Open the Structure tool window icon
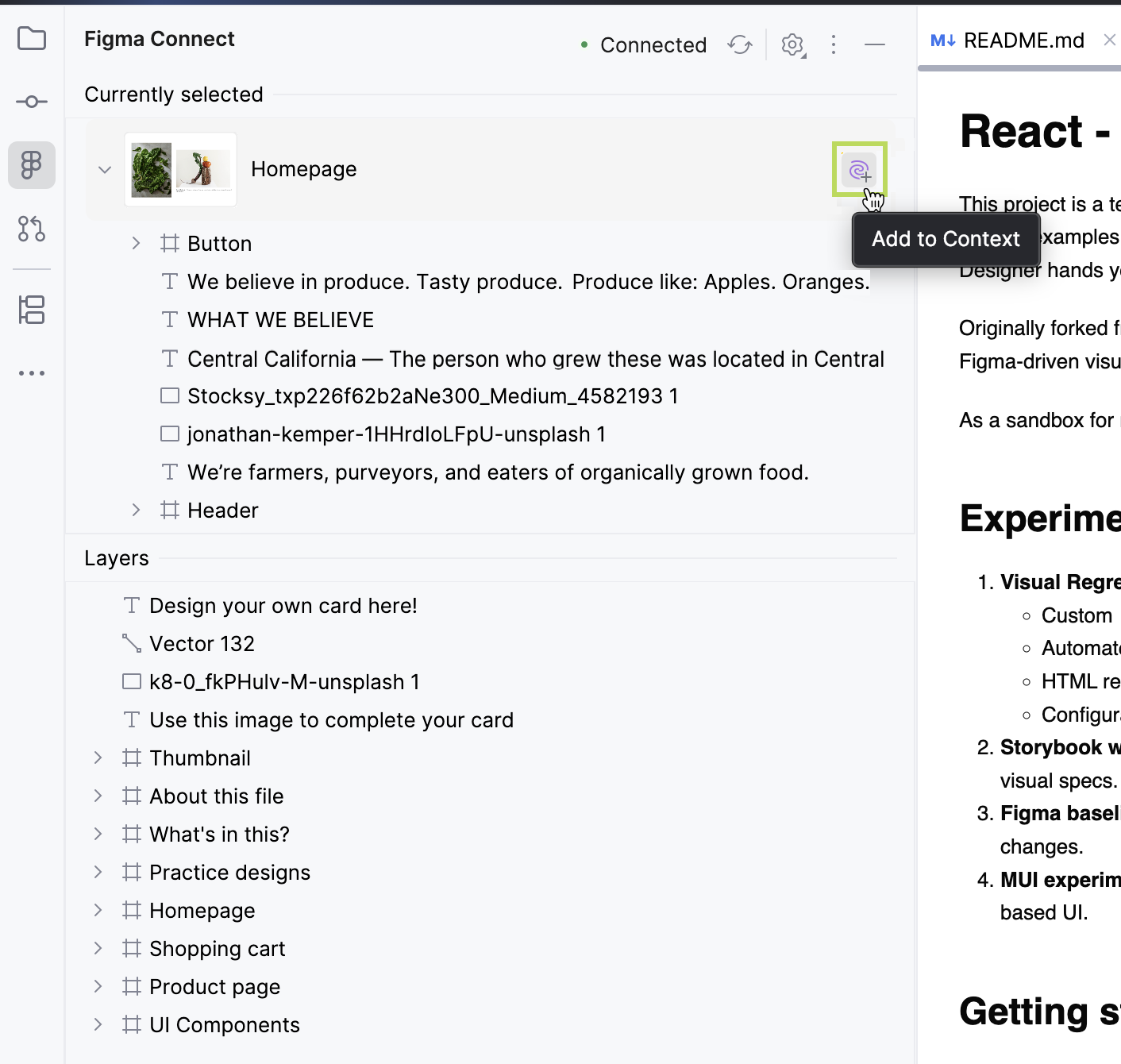This screenshot has height=1064, width=1121. pyautogui.click(x=32, y=310)
